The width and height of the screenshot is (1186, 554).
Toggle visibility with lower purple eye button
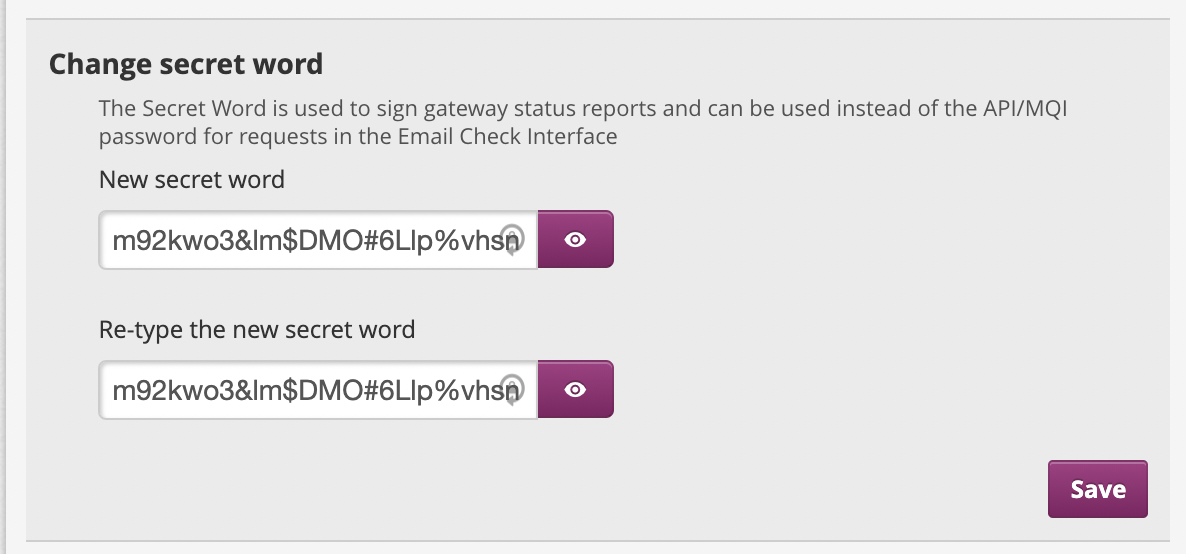(x=575, y=389)
